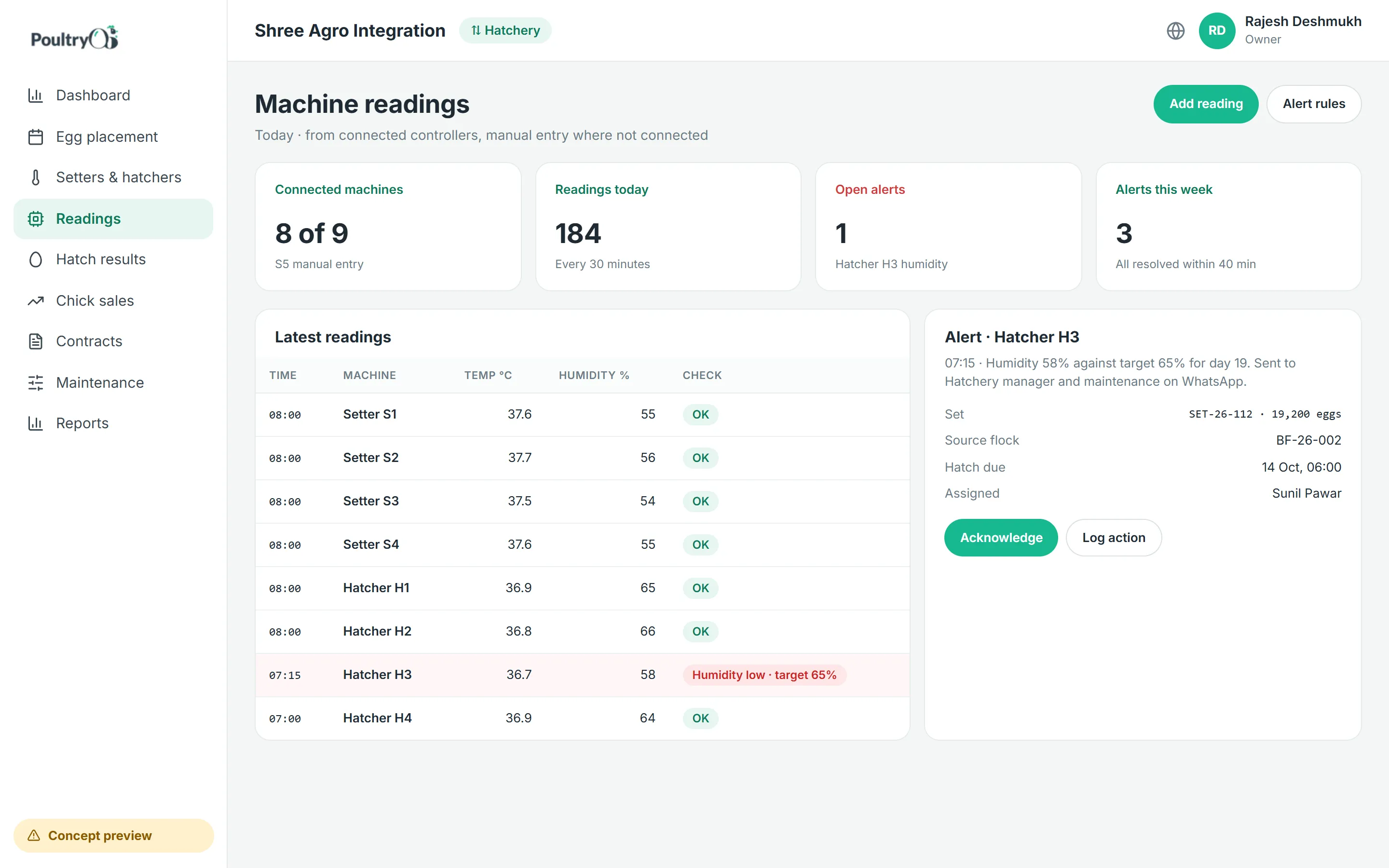This screenshot has height=868, width=1389.
Task: Click the HUMIDITY % column header
Action: pyautogui.click(x=594, y=376)
